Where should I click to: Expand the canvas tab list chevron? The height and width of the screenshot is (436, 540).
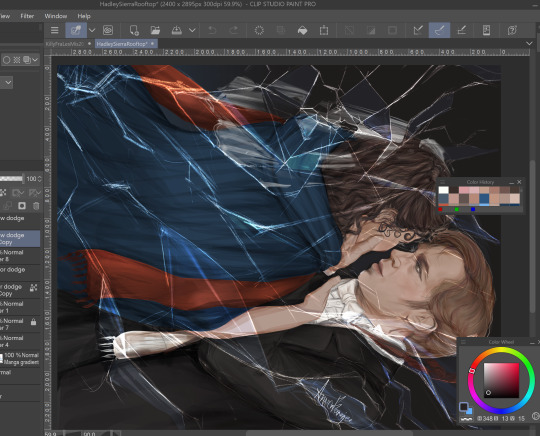click(529, 43)
